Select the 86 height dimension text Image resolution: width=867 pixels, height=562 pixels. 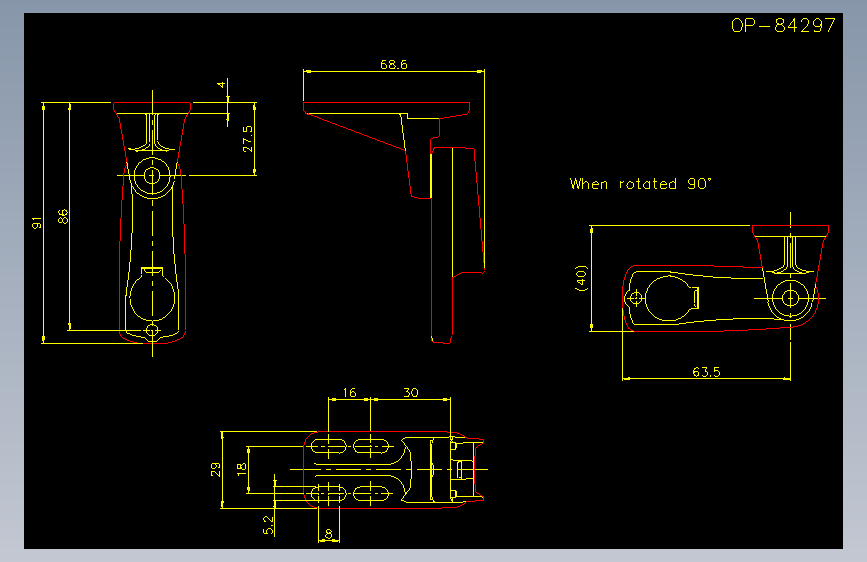coord(63,216)
